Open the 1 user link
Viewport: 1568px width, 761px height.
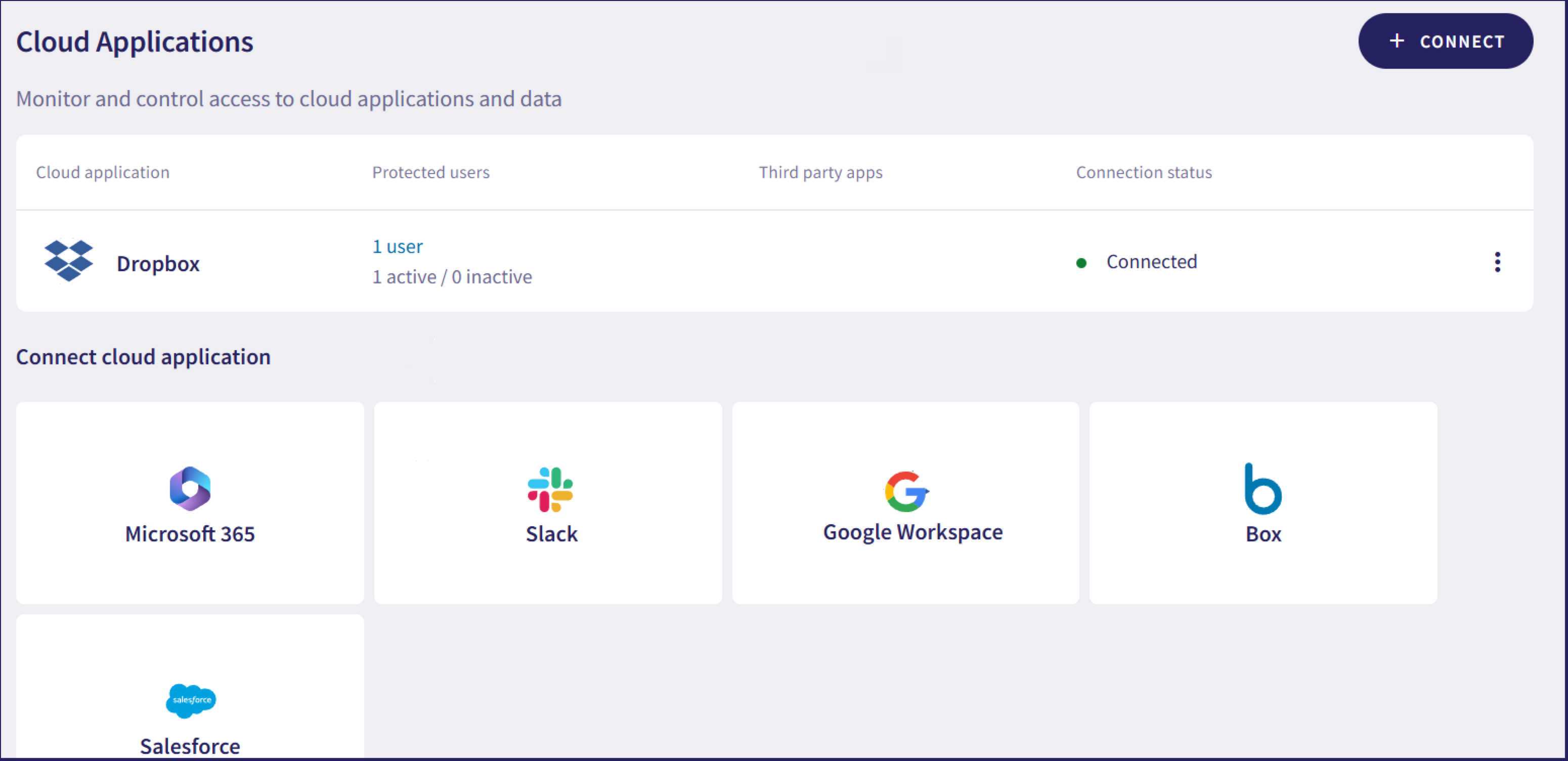pos(398,246)
